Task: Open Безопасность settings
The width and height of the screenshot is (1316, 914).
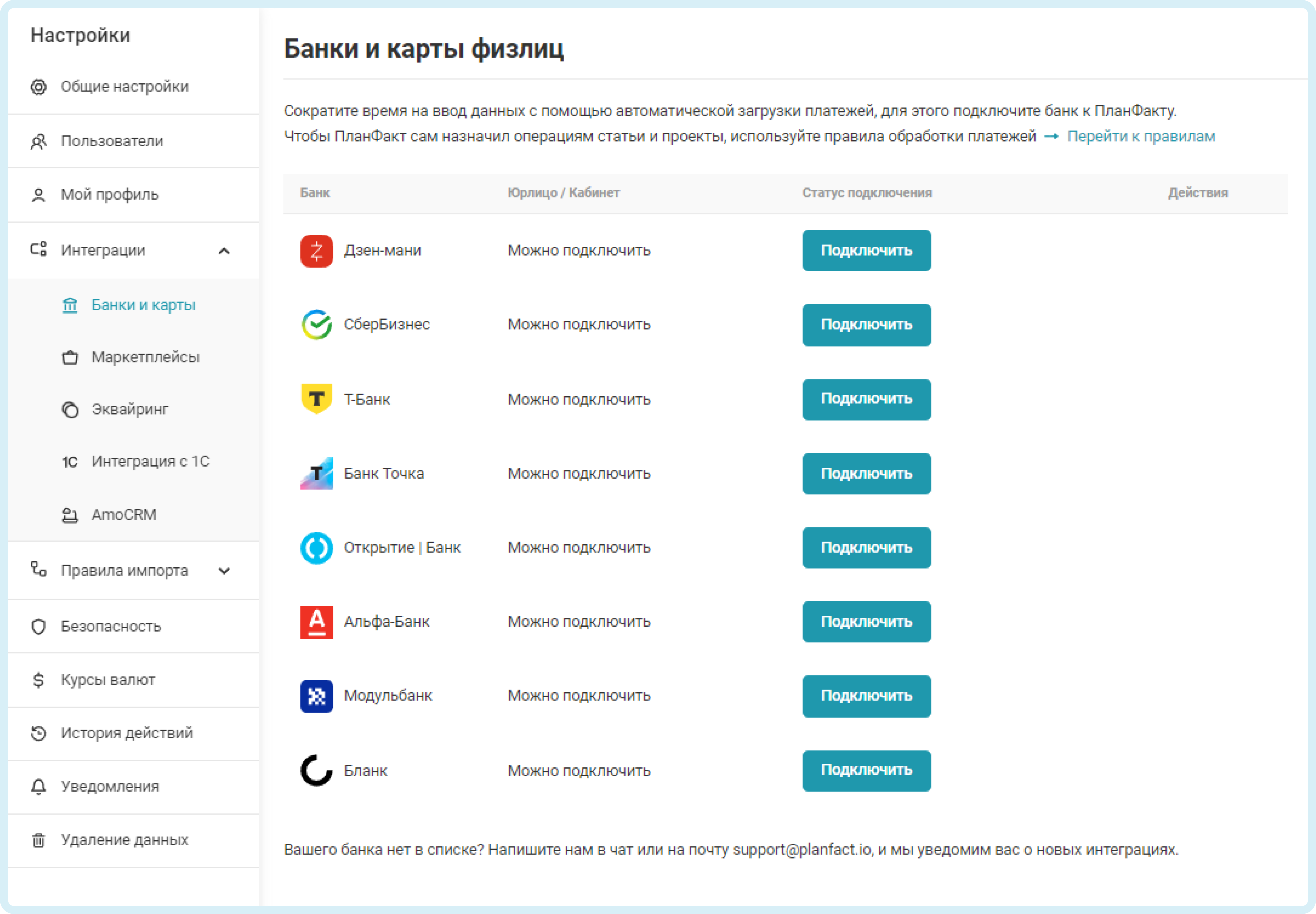Action: [x=133, y=626]
